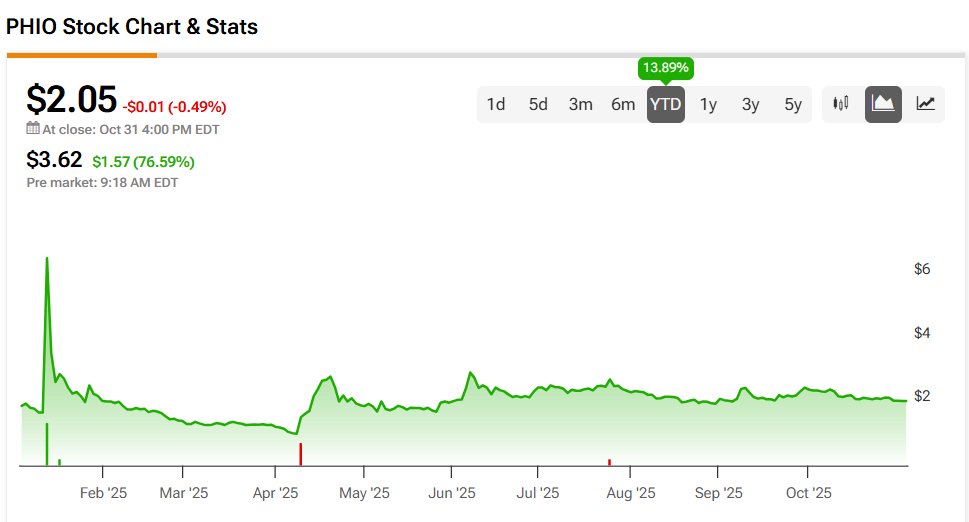Screen dimensions: 969x522
Task: Switch chart to 5d range
Action: [538, 104]
